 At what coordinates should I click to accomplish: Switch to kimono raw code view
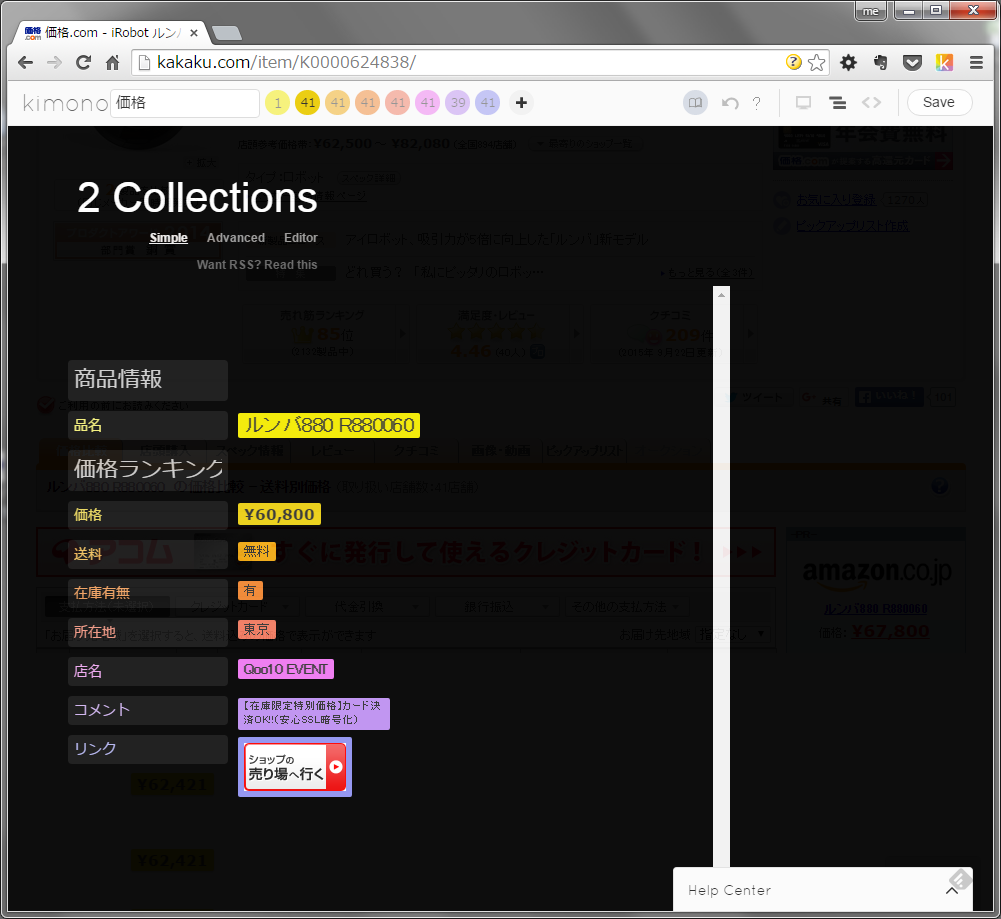point(871,102)
